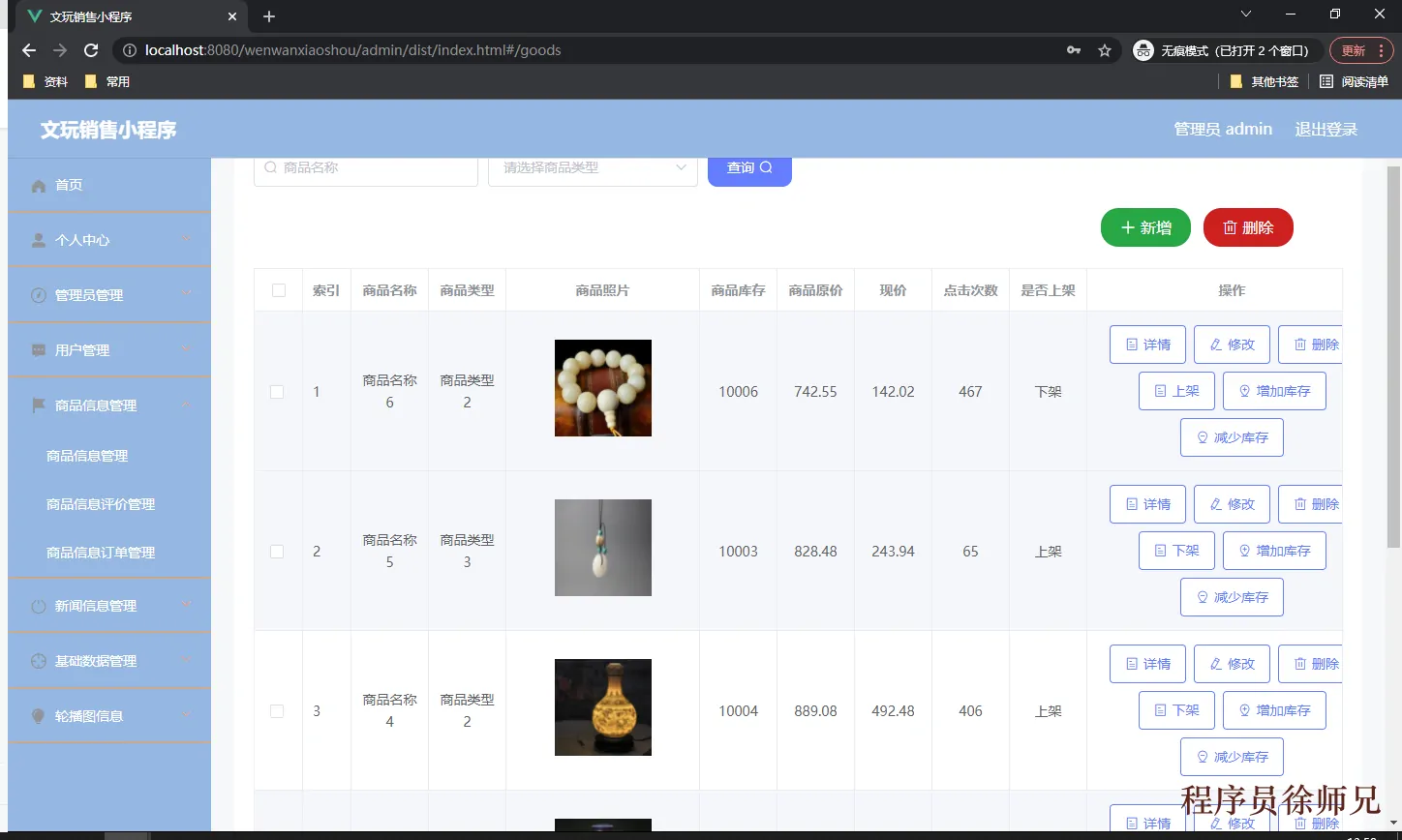Select all rows with the header checkbox

[279, 290]
